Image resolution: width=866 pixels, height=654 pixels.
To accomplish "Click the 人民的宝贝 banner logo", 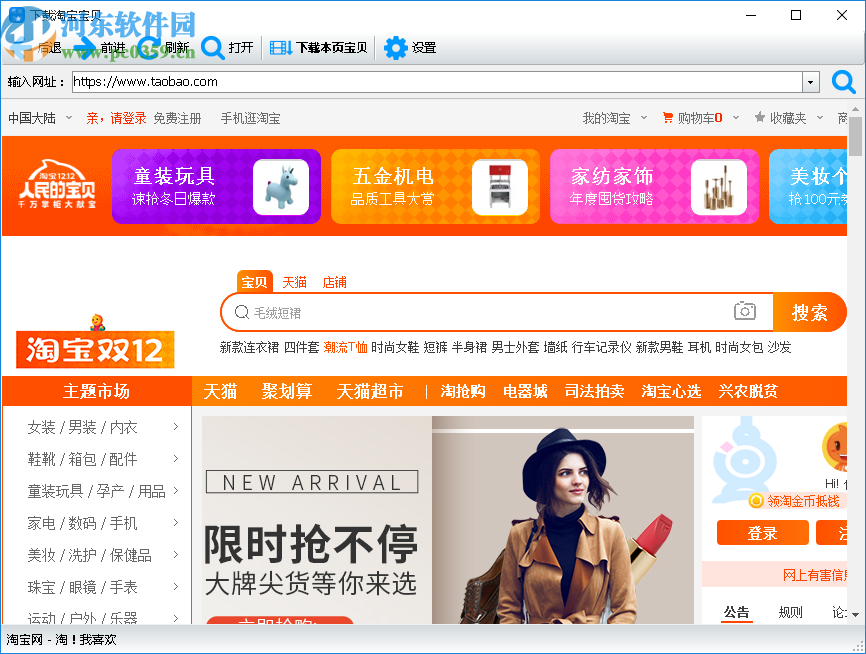I will 57,185.
